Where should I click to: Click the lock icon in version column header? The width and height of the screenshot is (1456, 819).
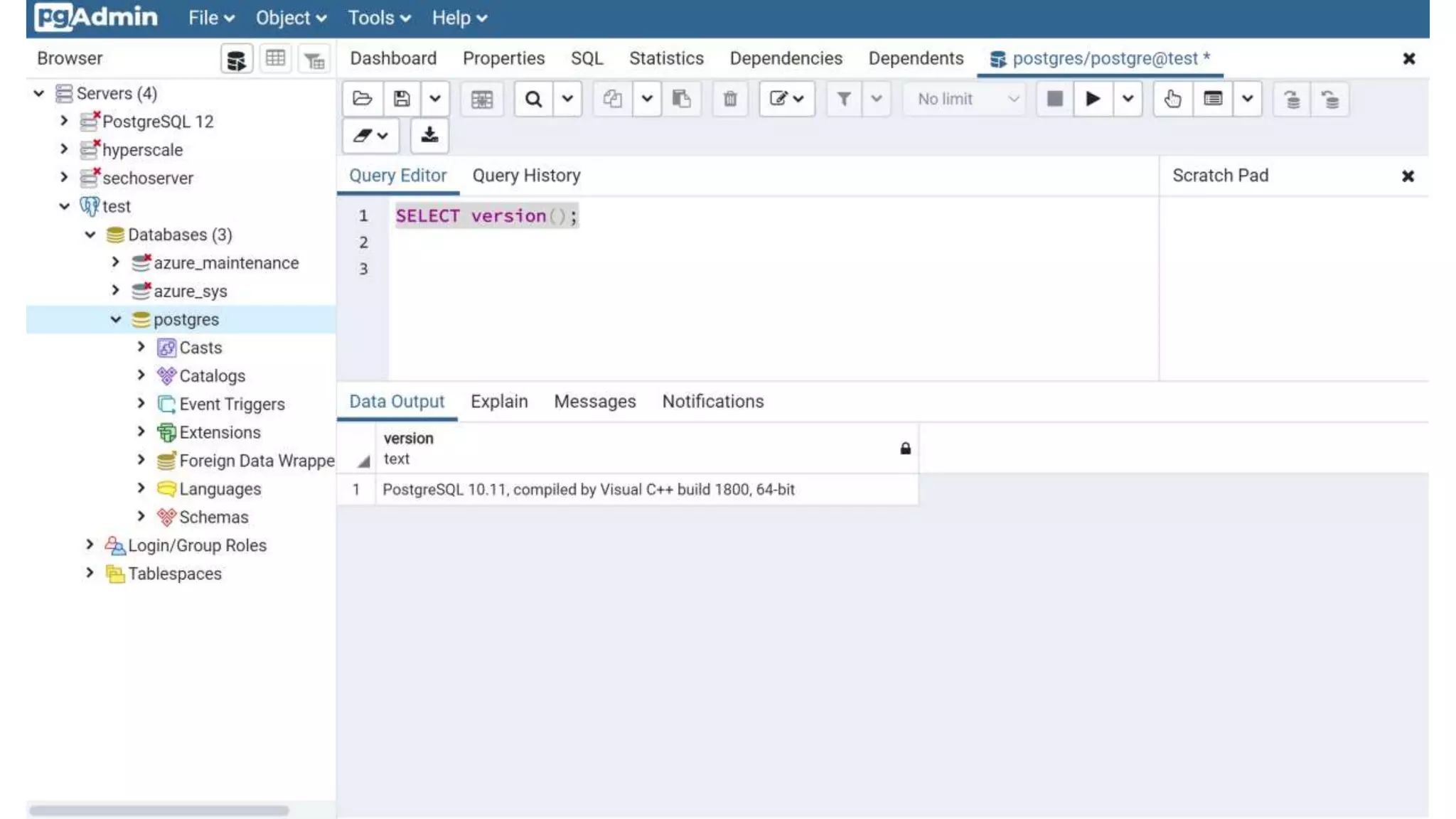tap(905, 449)
